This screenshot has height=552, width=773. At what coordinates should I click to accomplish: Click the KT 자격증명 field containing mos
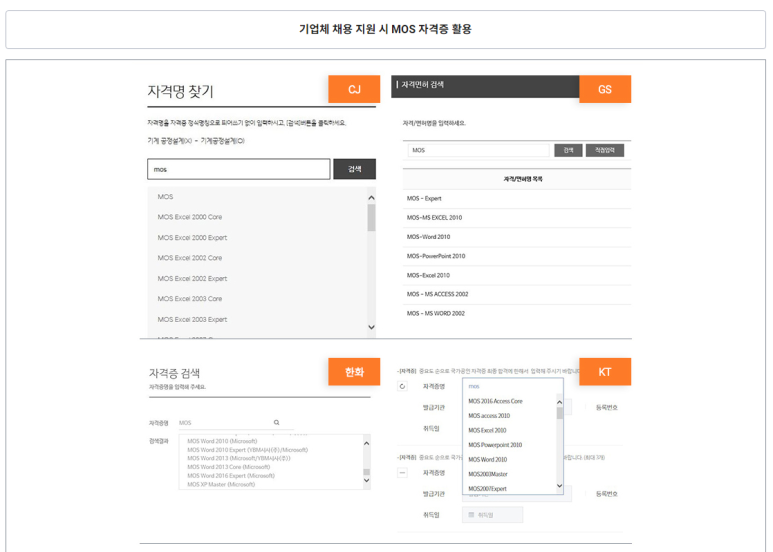click(513, 386)
